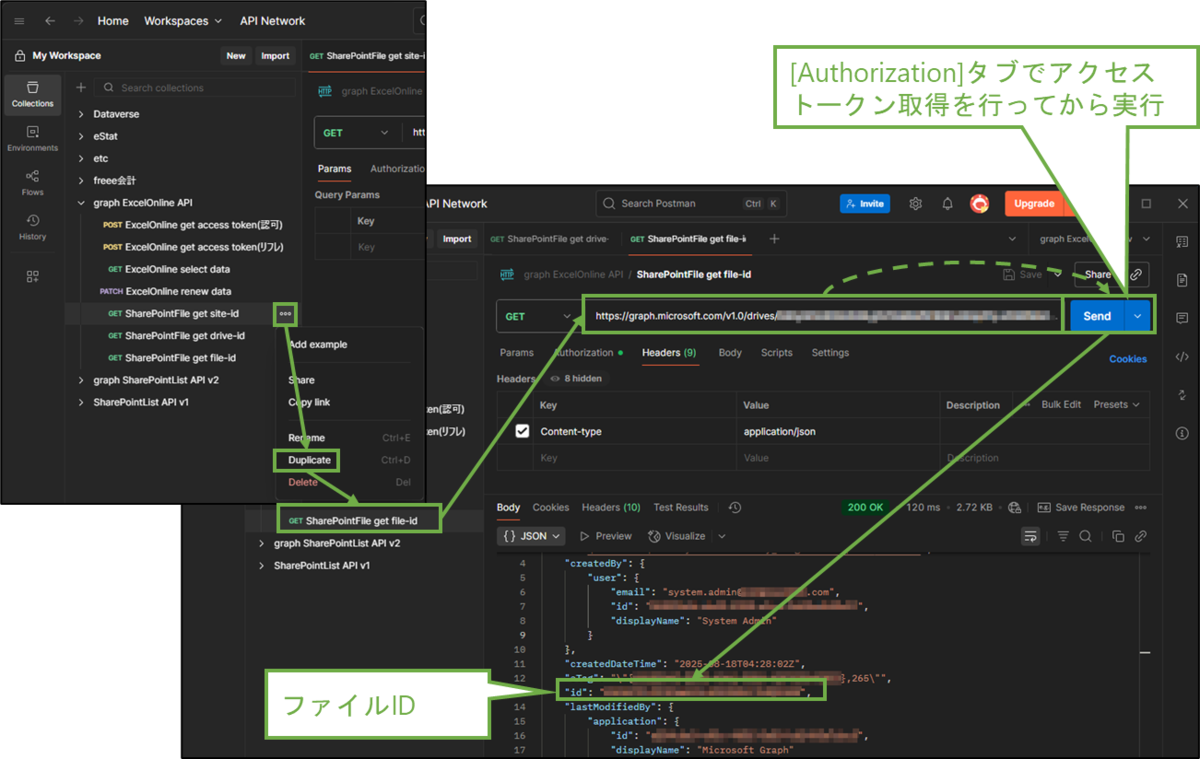The image size is (1200, 759).
Task: Click New button in back window
Action: pyautogui.click(x=236, y=56)
